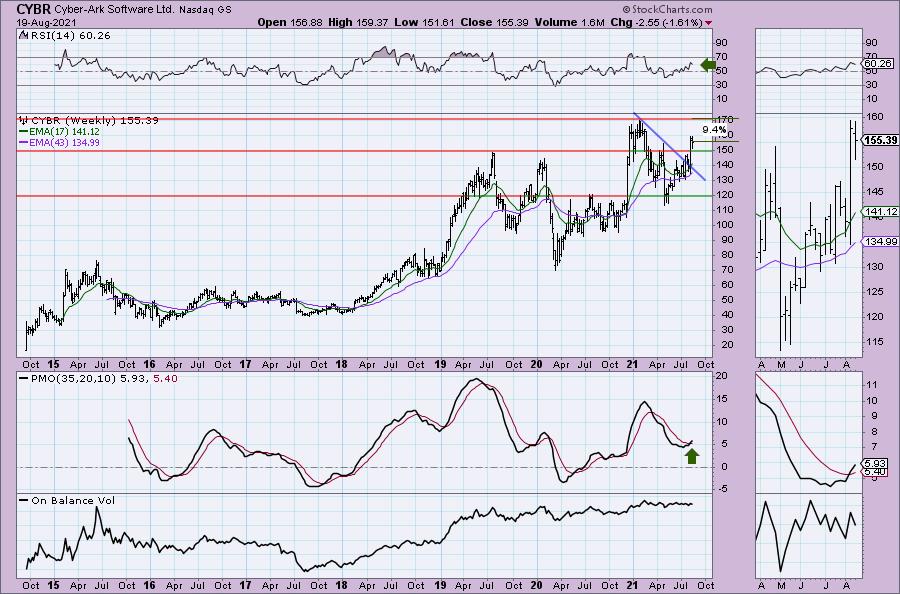Viewport: 900px width, 594px height.
Task: Click the 115 price axis label in mini chart
Action: pos(875,341)
